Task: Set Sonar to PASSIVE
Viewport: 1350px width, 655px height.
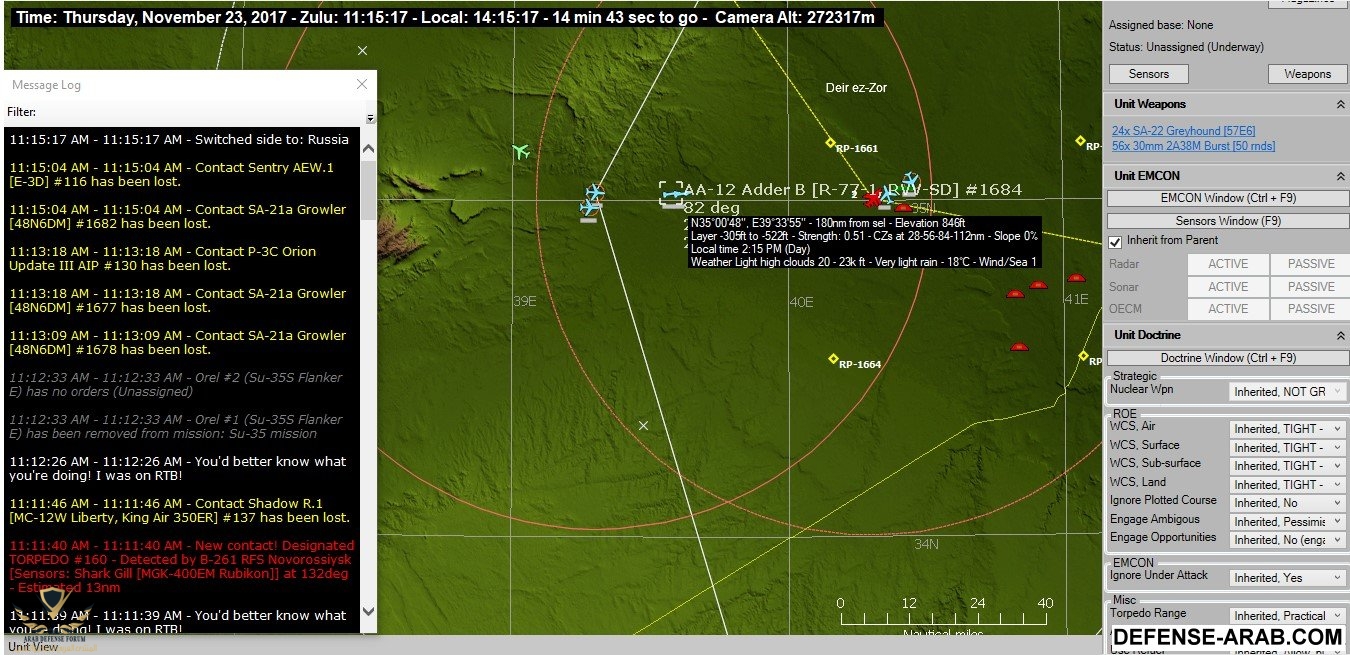Action: (x=1310, y=287)
